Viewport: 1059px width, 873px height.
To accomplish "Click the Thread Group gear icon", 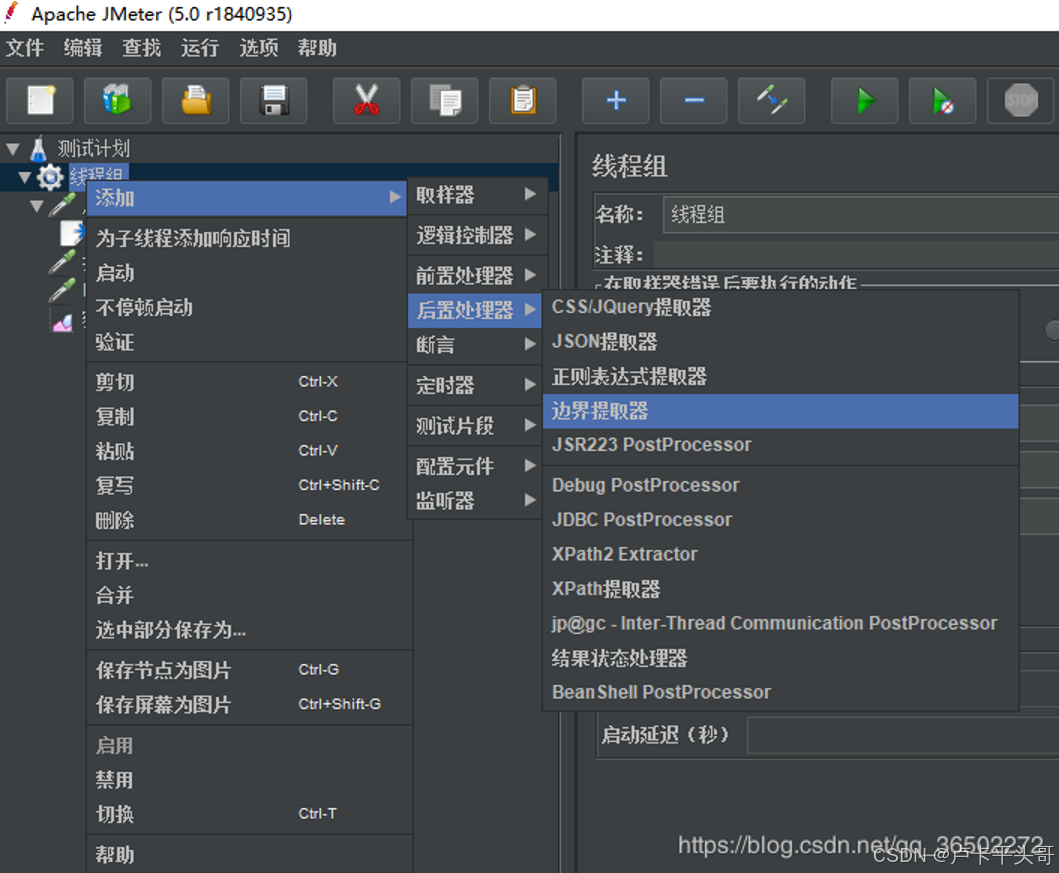I will [x=49, y=178].
